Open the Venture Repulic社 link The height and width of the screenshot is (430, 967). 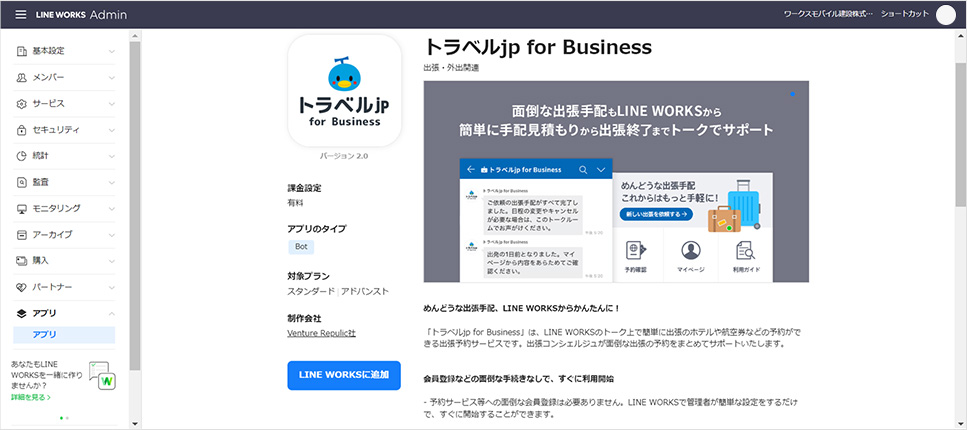[x=321, y=333]
